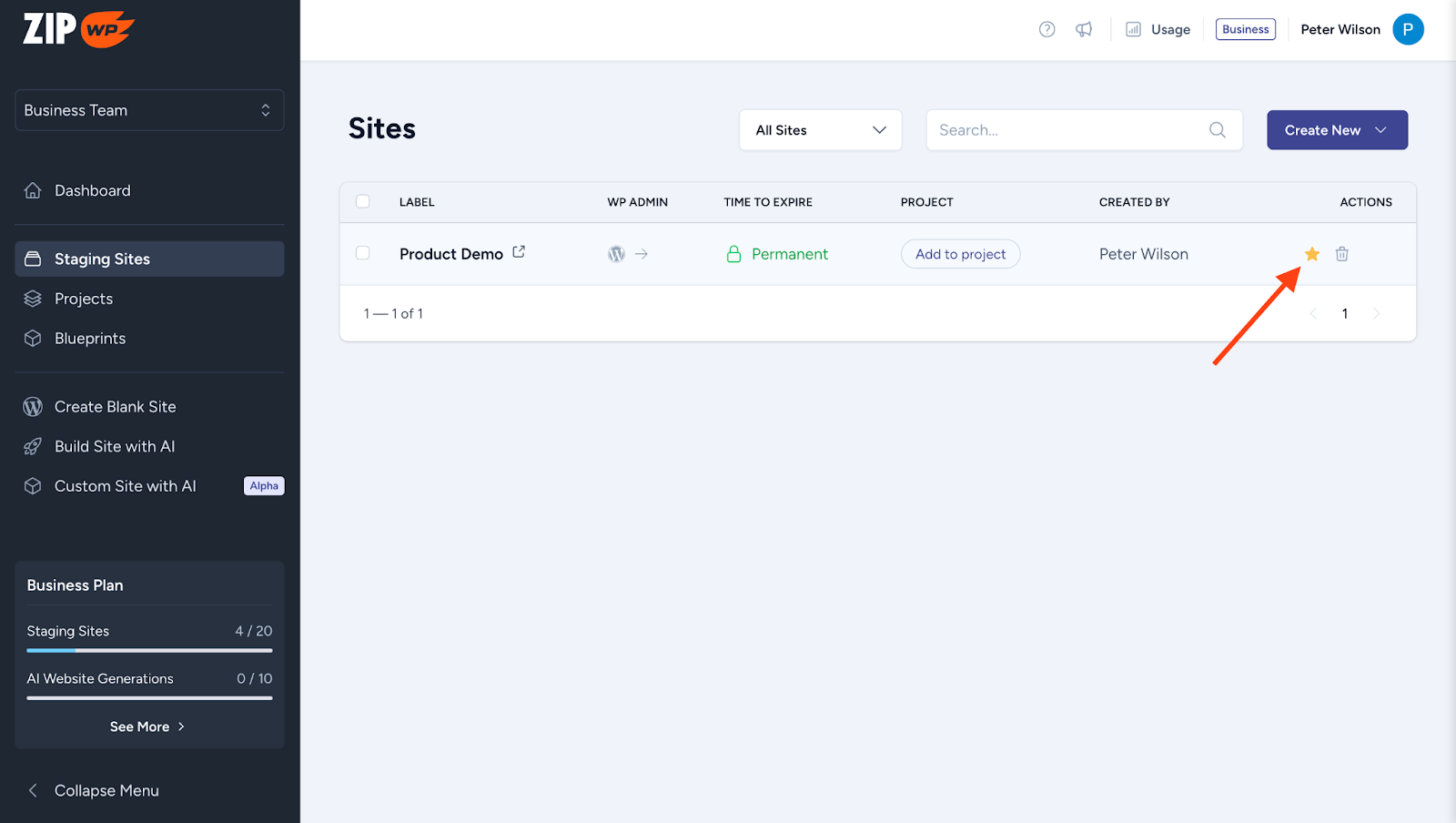Click the Staging Sites usage progress bar
The height and width of the screenshot is (823, 1456).
(148, 650)
